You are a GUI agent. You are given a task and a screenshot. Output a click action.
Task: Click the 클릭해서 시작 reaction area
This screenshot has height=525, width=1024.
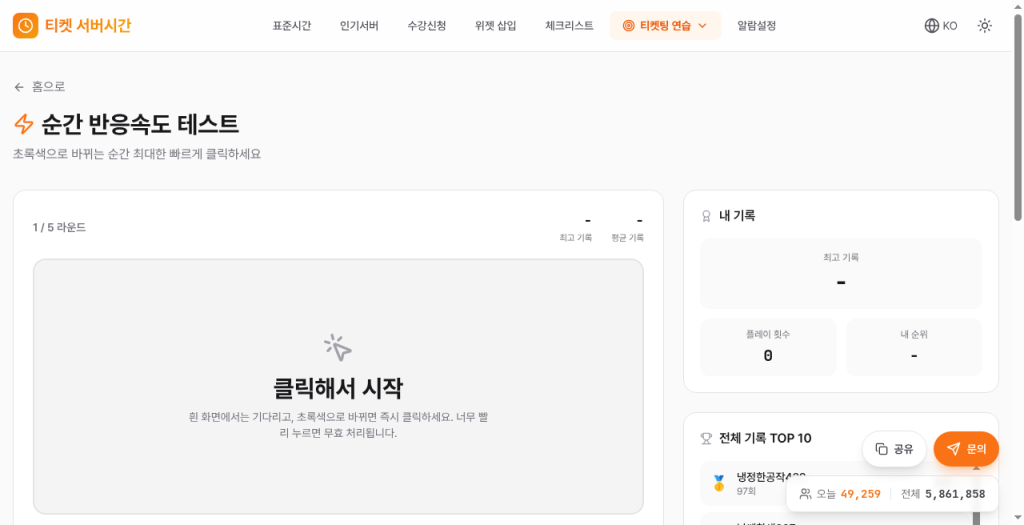click(x=338, y=387)
